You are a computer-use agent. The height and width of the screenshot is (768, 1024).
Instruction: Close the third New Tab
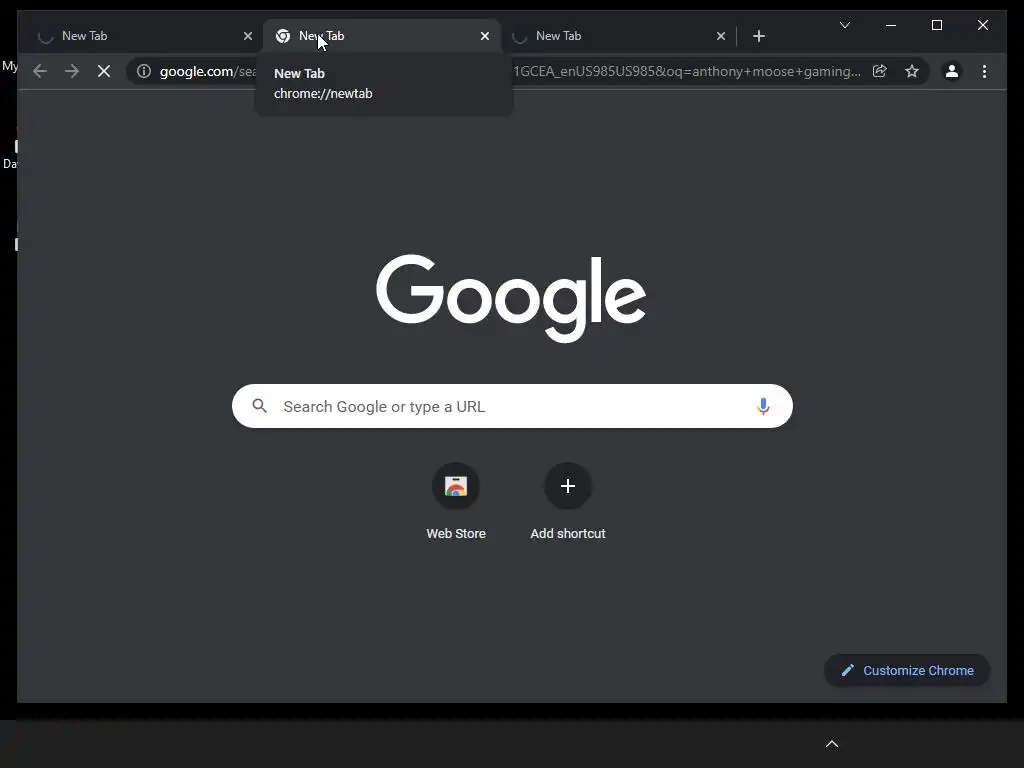[721, 36]
